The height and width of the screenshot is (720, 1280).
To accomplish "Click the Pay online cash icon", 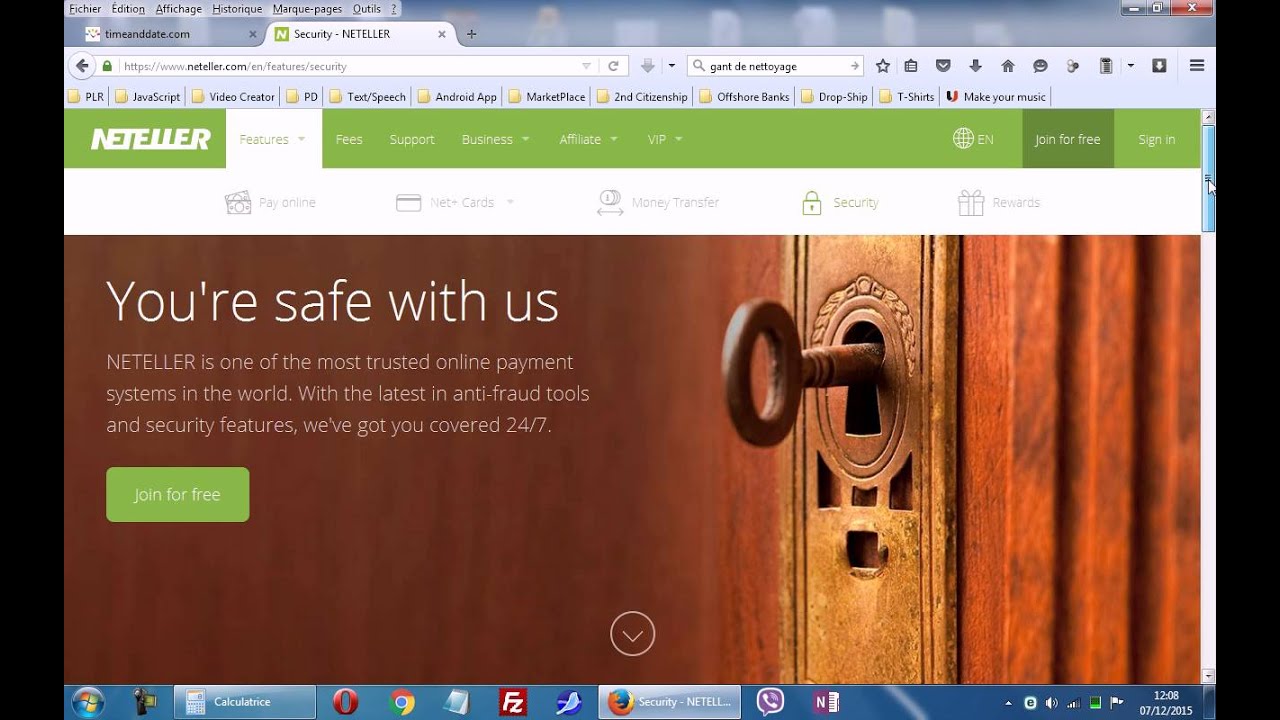I will 238,202.
